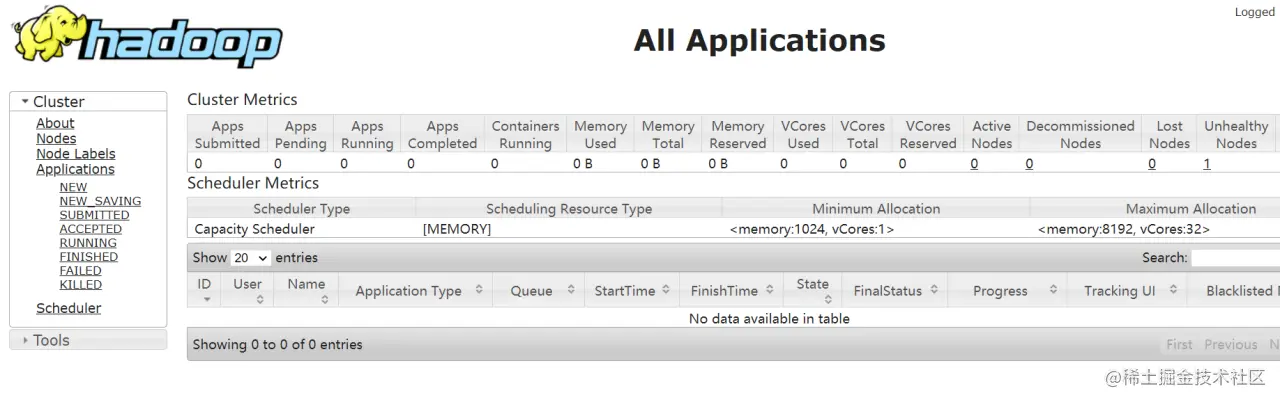Show KILLED applications list

point(80,285)
